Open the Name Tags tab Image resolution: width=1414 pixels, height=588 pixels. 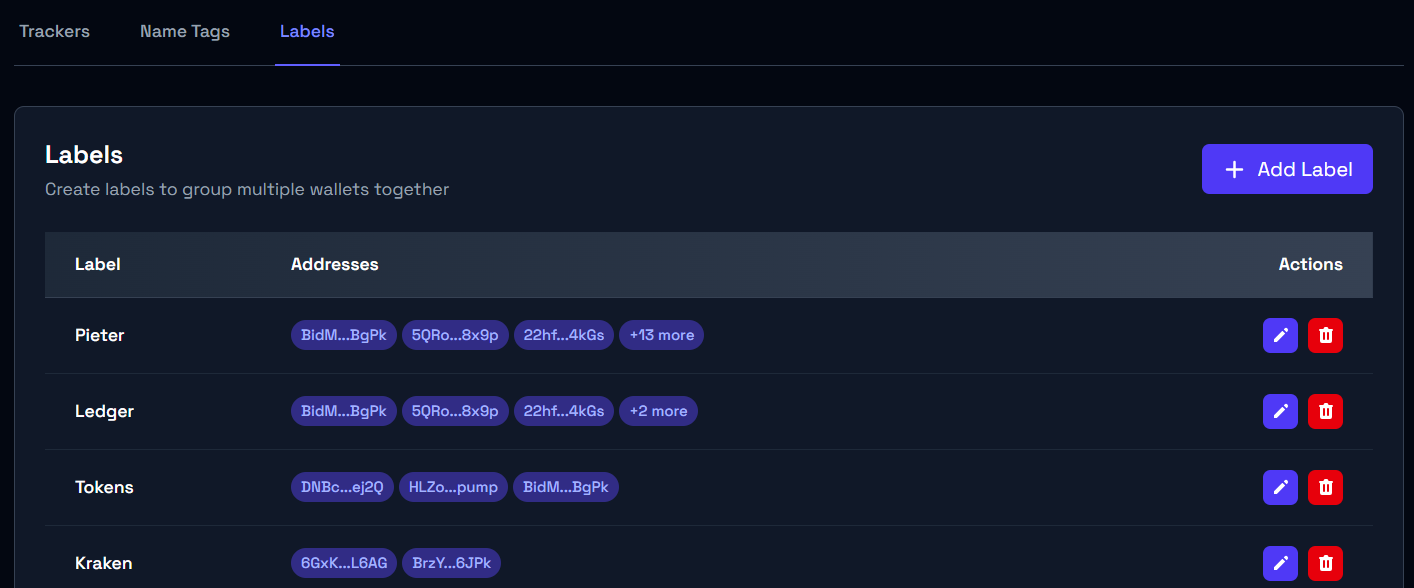pos(185,31)
